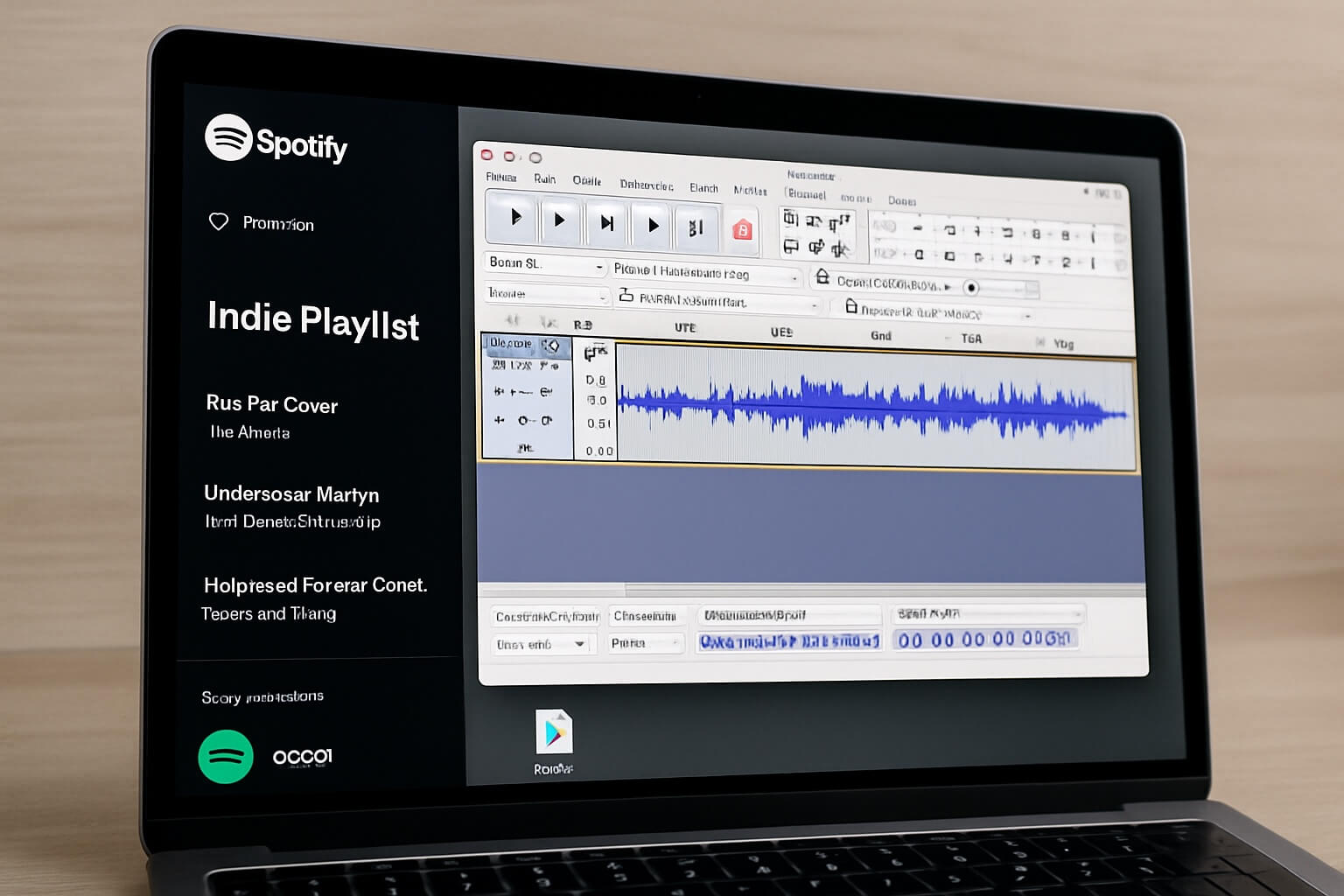This screenshot has height=896, width=1344.
Task: Click the red record button in transport toolbar
Action: (742, 230)
